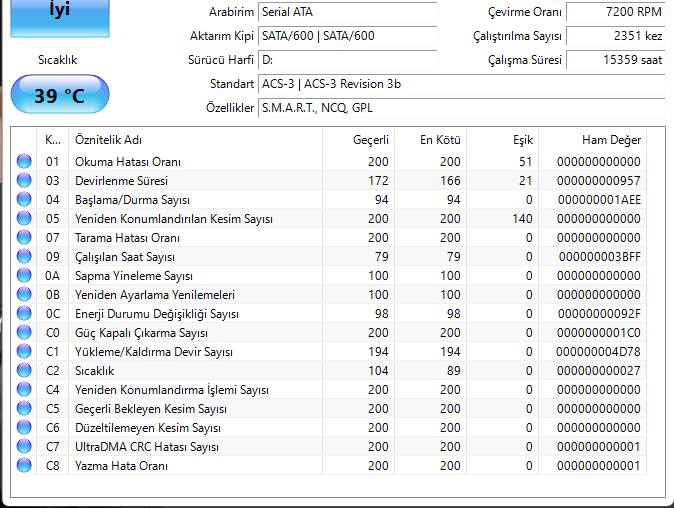The width and height of the screenshot is (674, 508).
Task: Select the Sıcaklık attribute name in C2 row
Action: [x=95, y=371]
